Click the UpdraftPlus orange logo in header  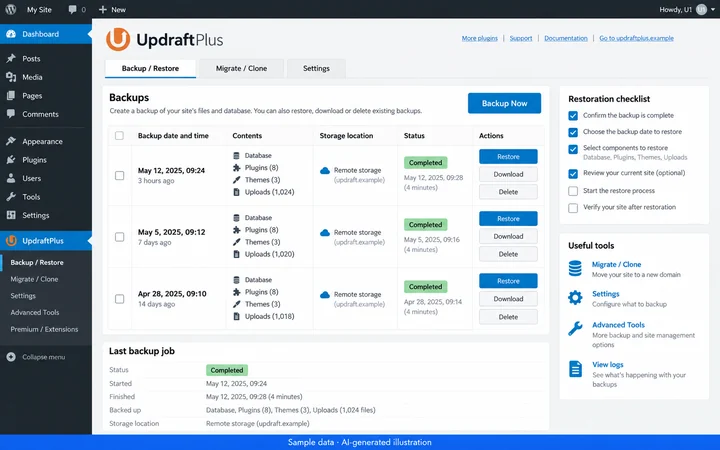pyautogui.click(x=118, y=39)
